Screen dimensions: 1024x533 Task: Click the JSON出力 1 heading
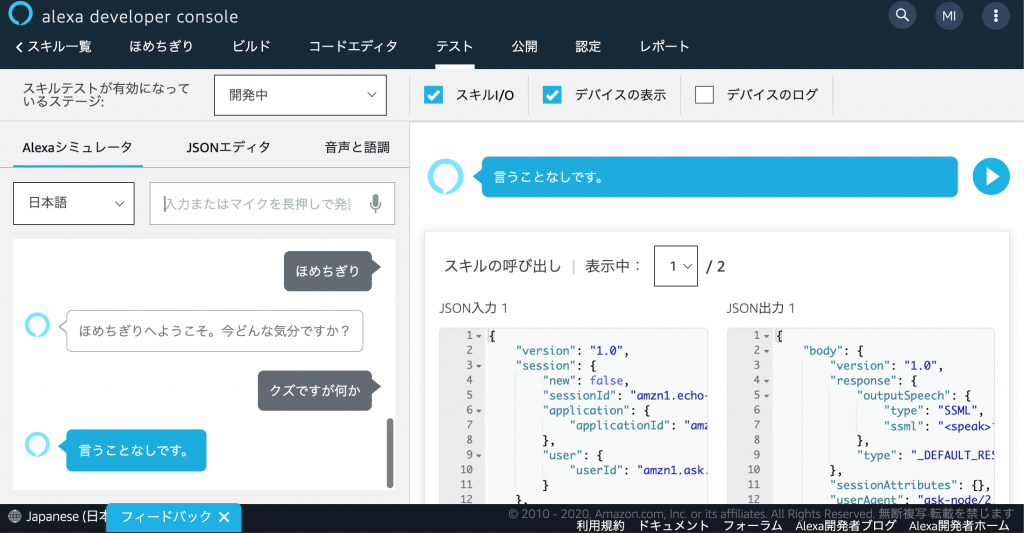click(761, 308)
